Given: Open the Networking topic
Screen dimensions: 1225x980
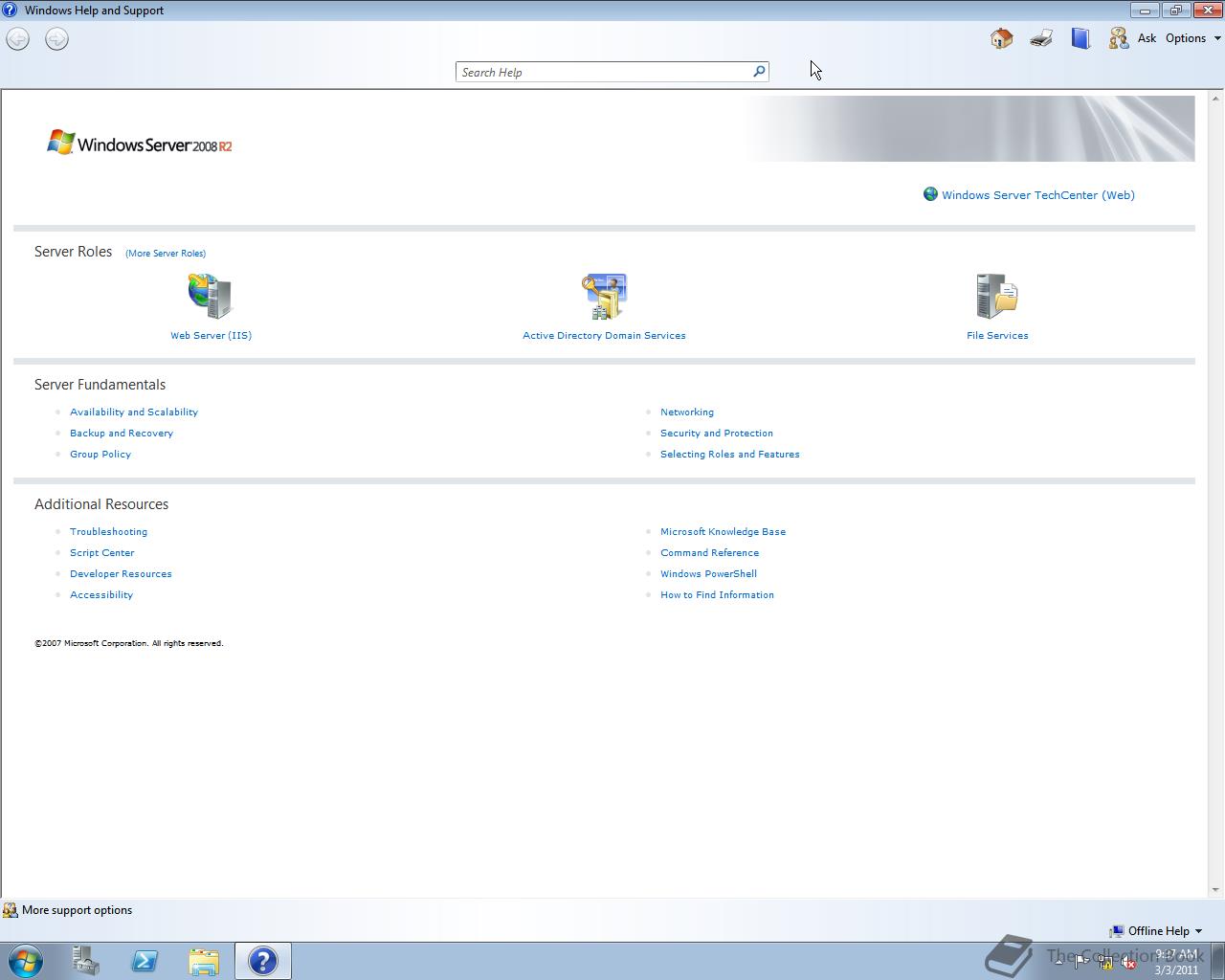Looking at the screenshot, I should (x=687, y=412).
